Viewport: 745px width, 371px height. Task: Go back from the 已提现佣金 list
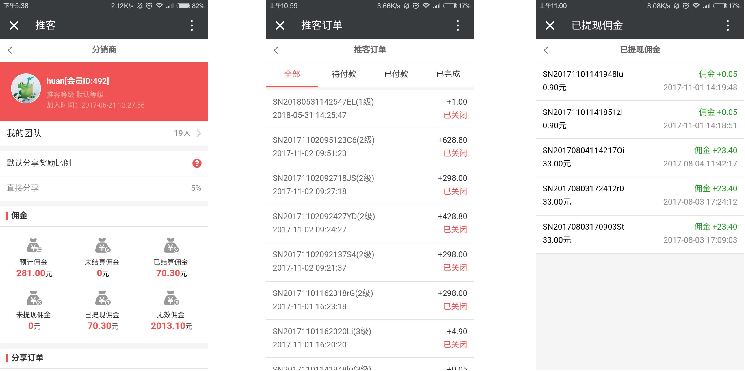pyautogui.click(x=546, y=50)
